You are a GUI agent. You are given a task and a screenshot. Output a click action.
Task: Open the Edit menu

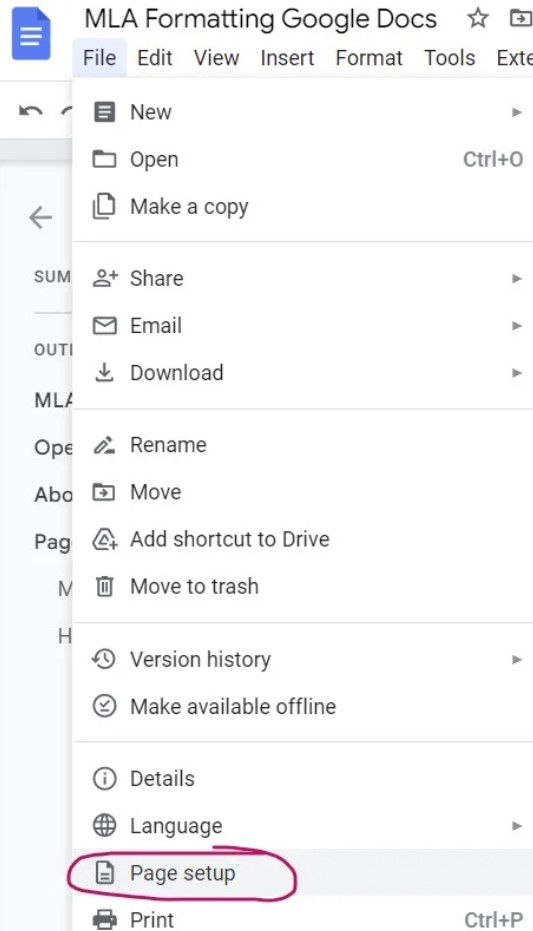click(154, 58)
